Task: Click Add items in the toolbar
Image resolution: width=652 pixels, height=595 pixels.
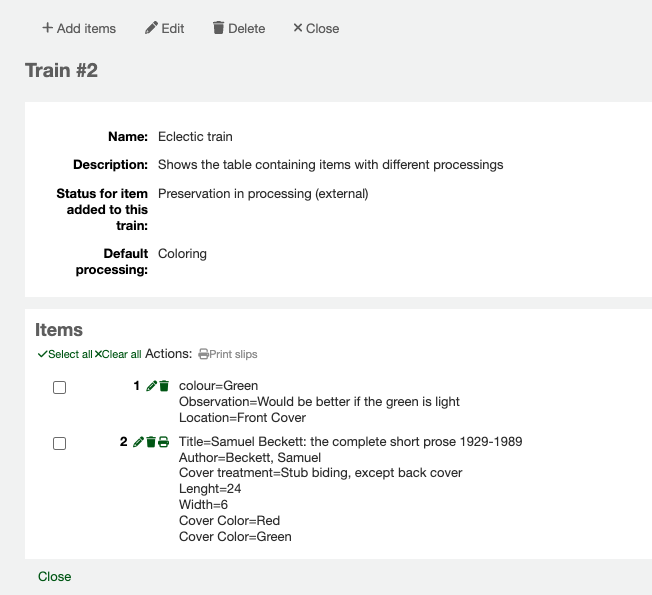Action: (x=79, y=28)
